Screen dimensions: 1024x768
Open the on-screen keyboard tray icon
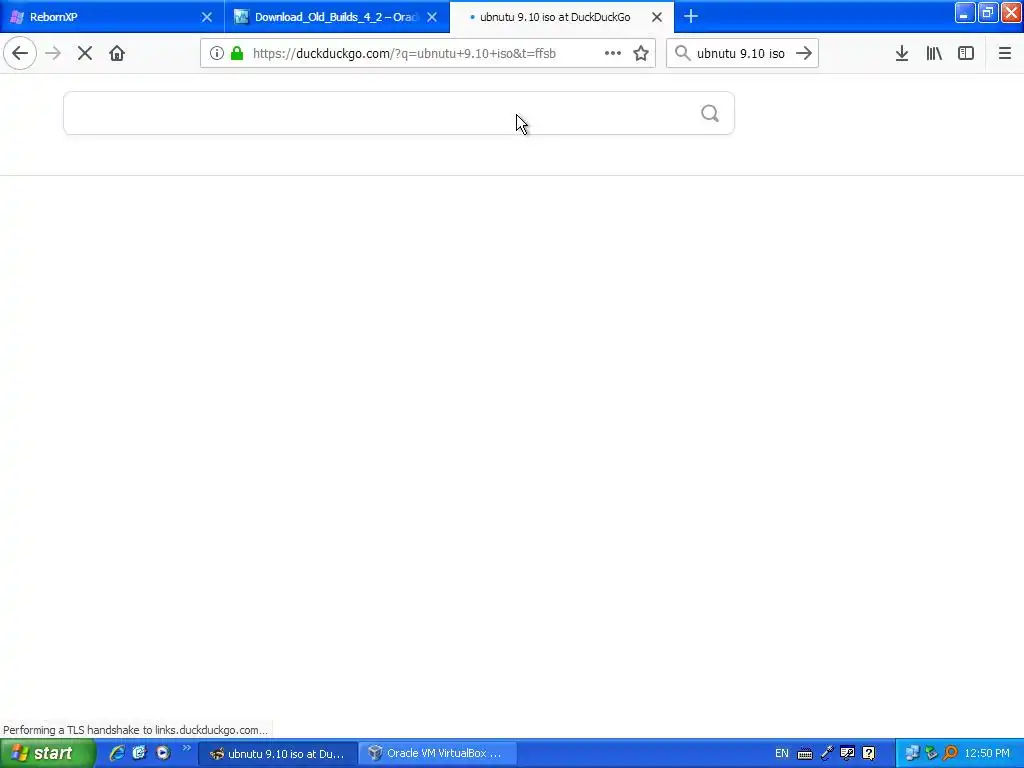click(805, 754)
